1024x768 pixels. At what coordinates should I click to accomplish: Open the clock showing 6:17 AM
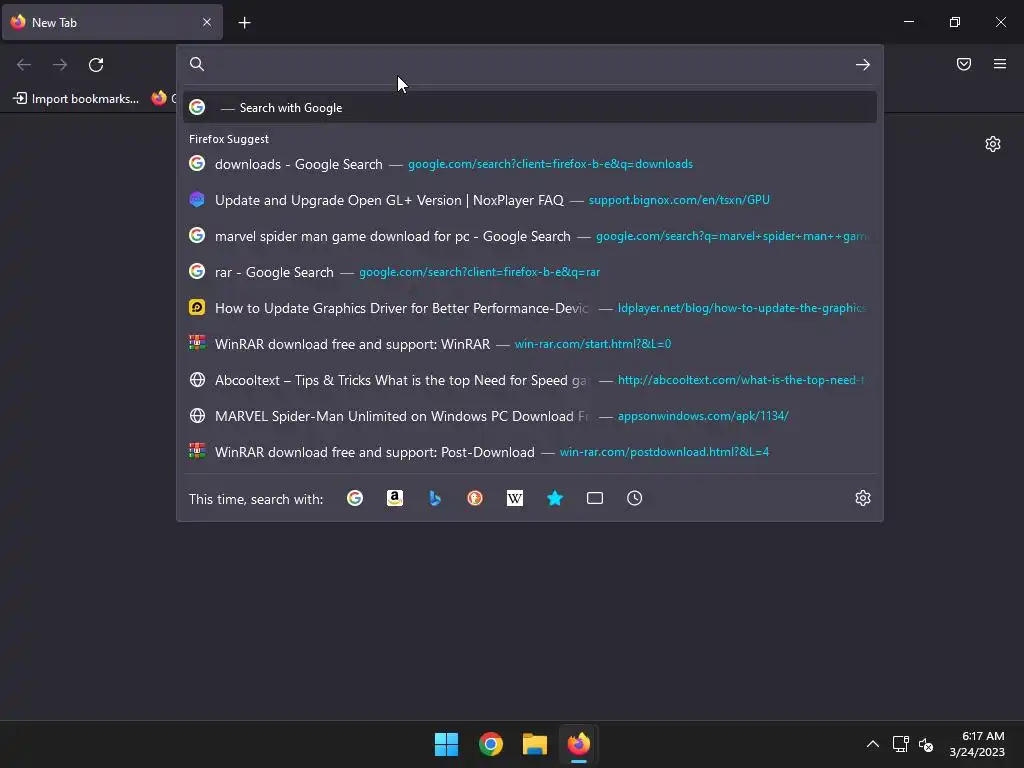[977, 744]
